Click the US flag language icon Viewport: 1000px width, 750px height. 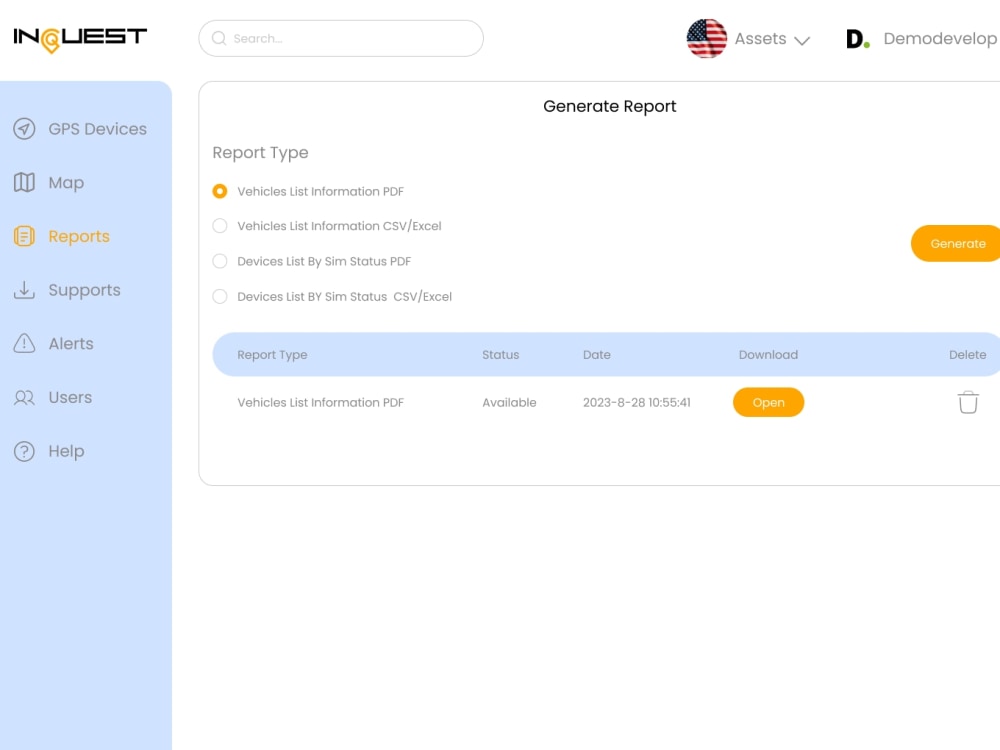coord(706,38)
